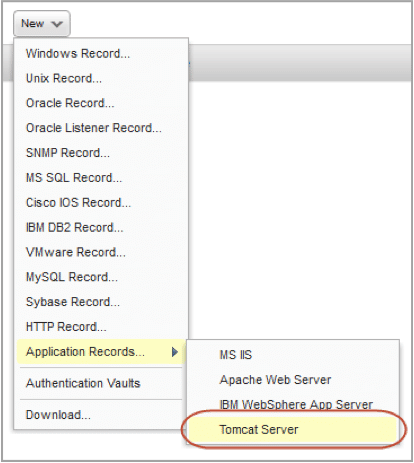Select Oracle Record option

tap(70, 103)
